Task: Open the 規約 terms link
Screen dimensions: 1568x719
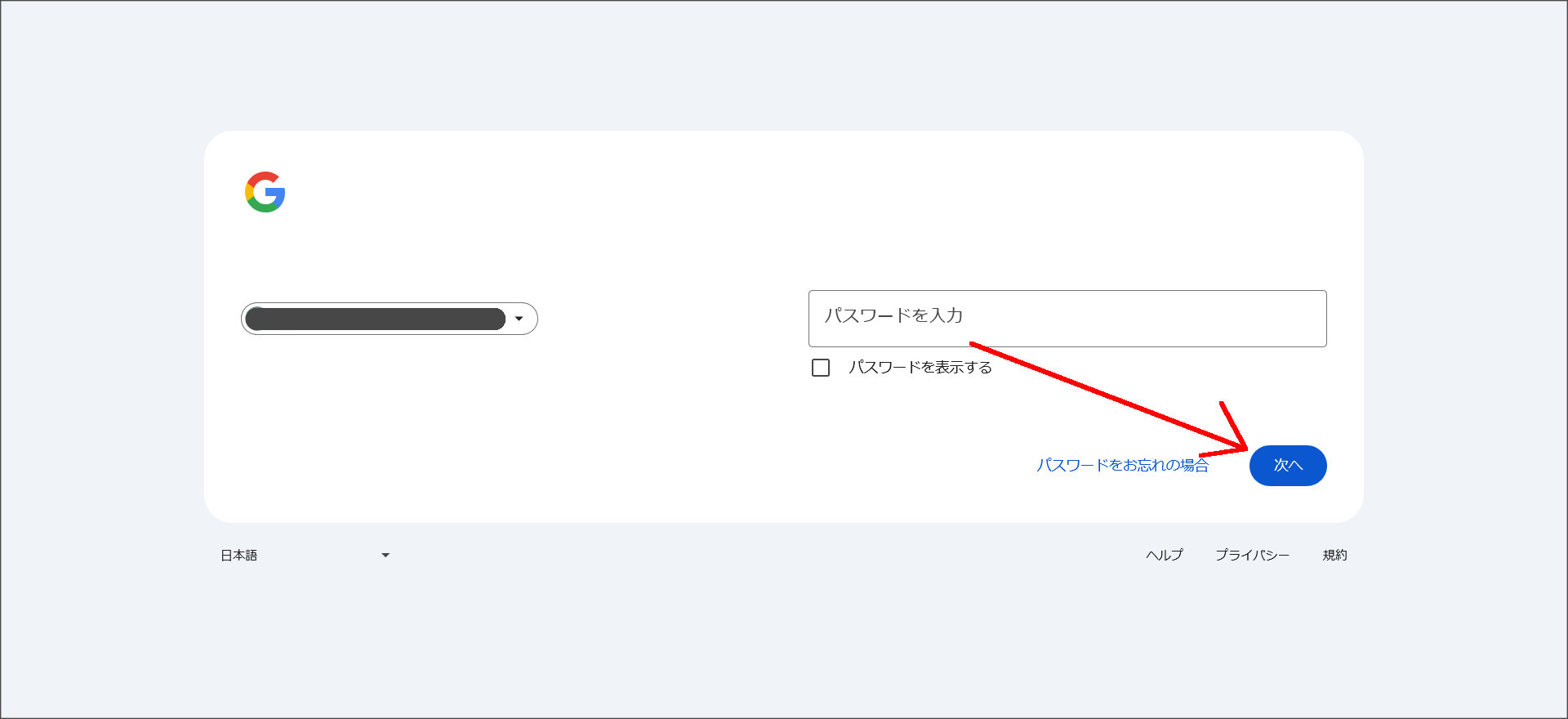Action: (1335, 555)
